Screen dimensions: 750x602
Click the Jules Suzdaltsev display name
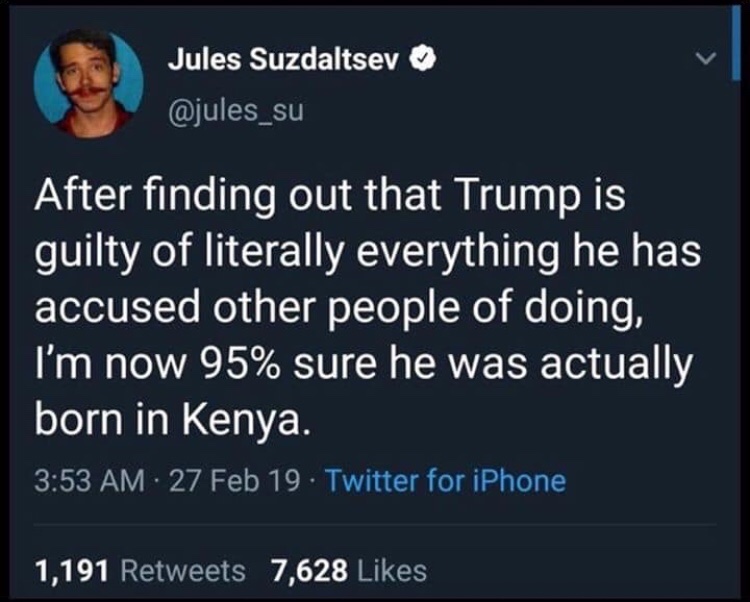[x=286, y=60]
